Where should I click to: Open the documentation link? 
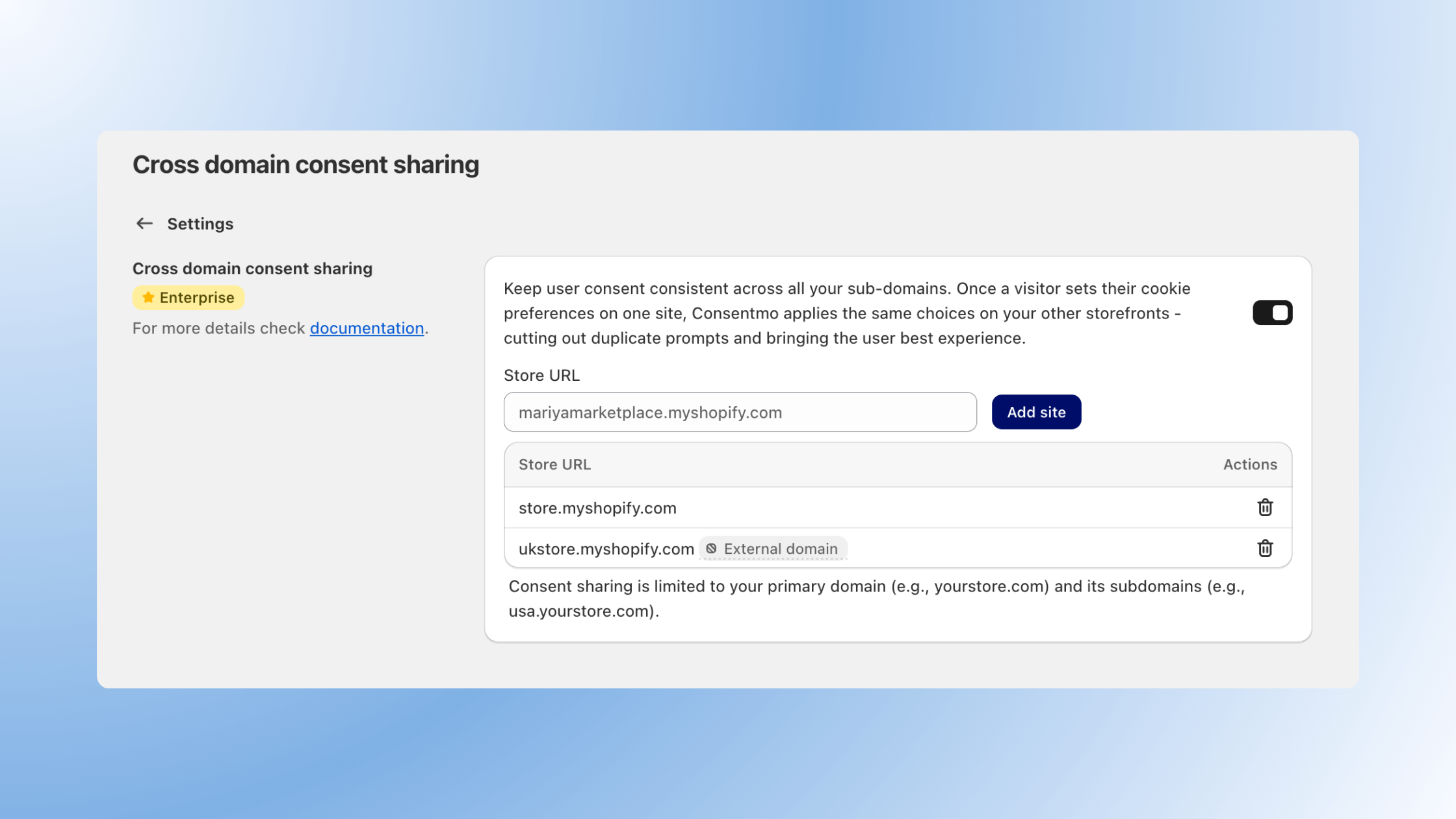pos(367,328)
